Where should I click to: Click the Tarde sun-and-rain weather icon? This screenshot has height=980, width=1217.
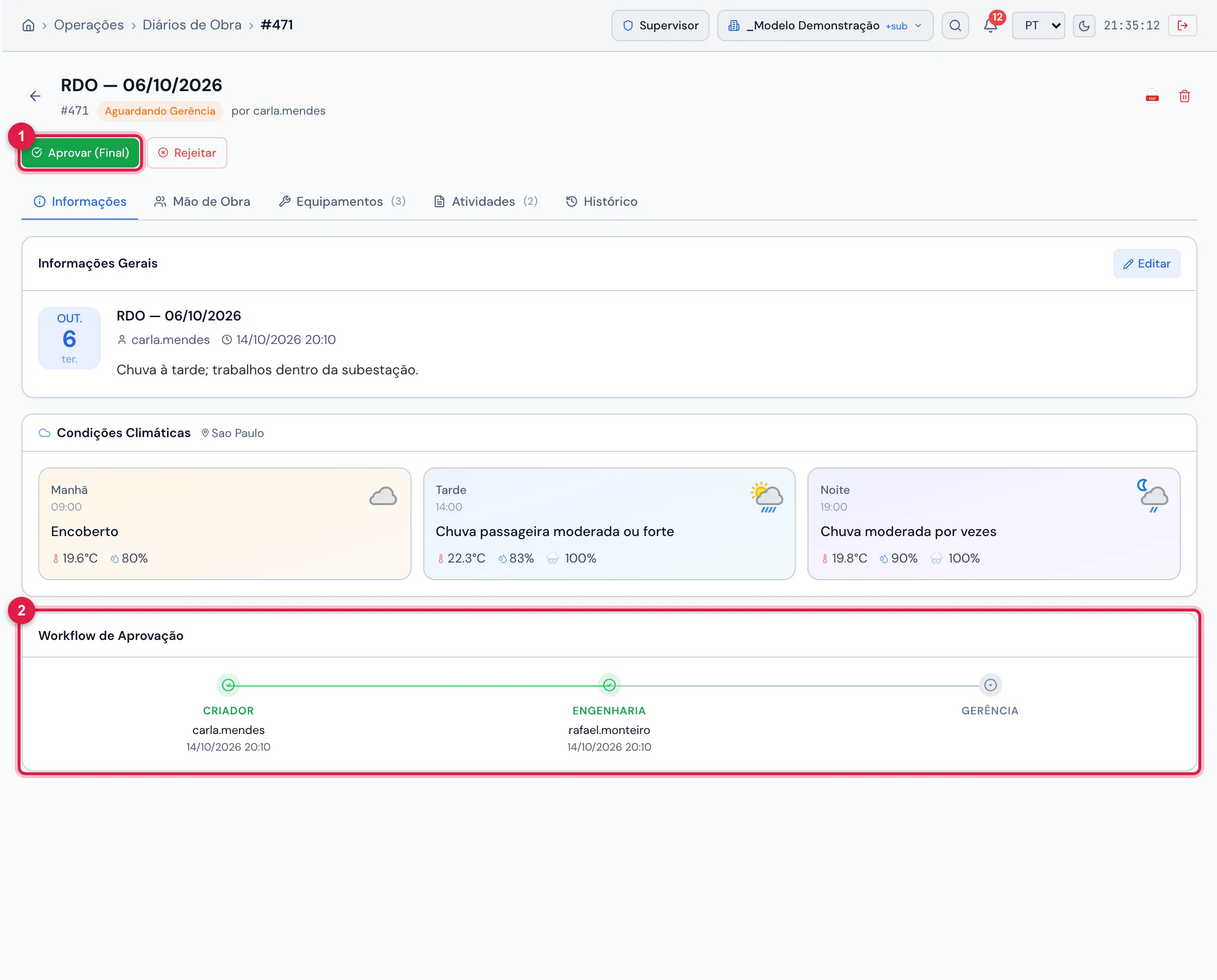(x=767, y=497)
